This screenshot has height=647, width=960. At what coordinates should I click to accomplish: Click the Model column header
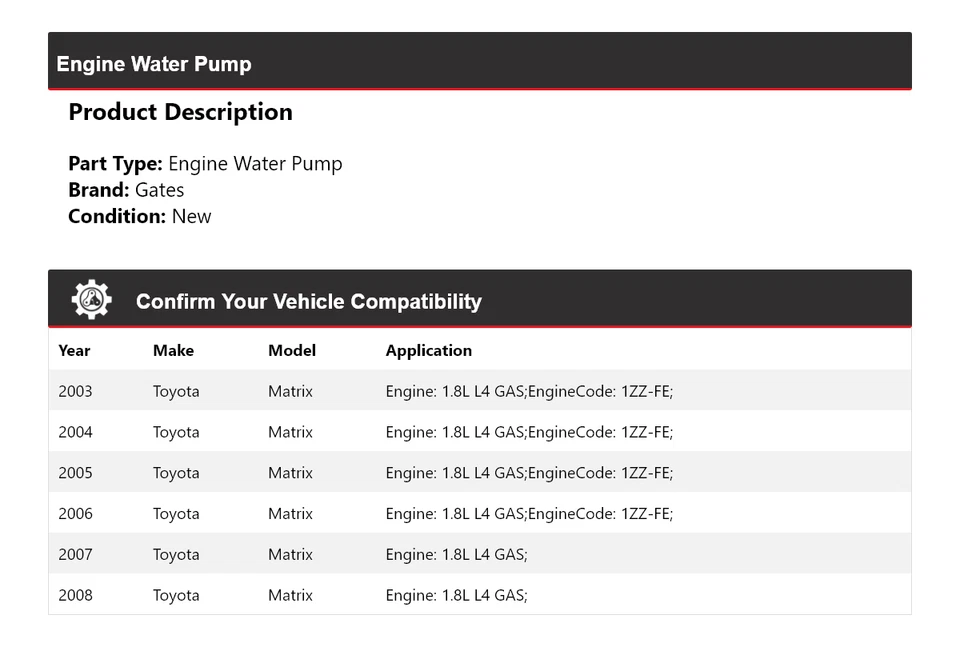pyautogui.click(x=291, y=350)
